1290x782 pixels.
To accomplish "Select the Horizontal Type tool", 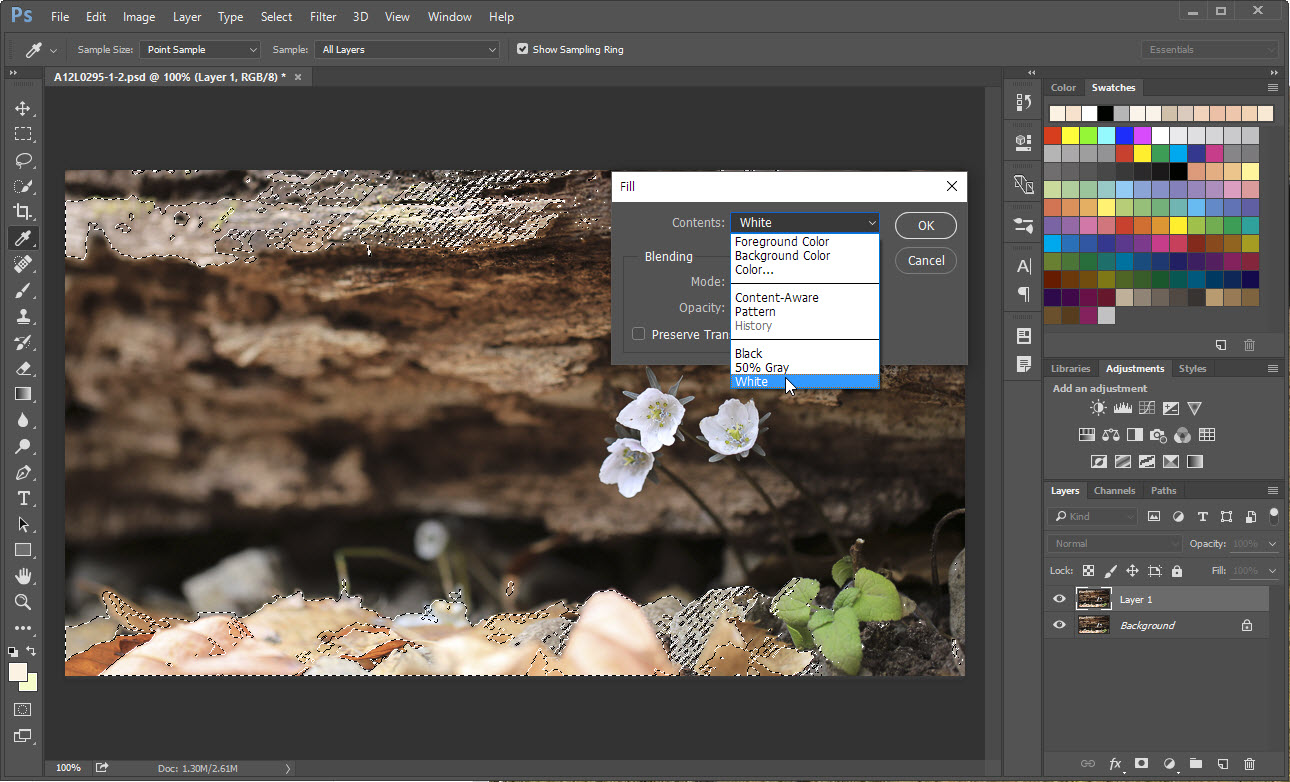I will point(22,498).
